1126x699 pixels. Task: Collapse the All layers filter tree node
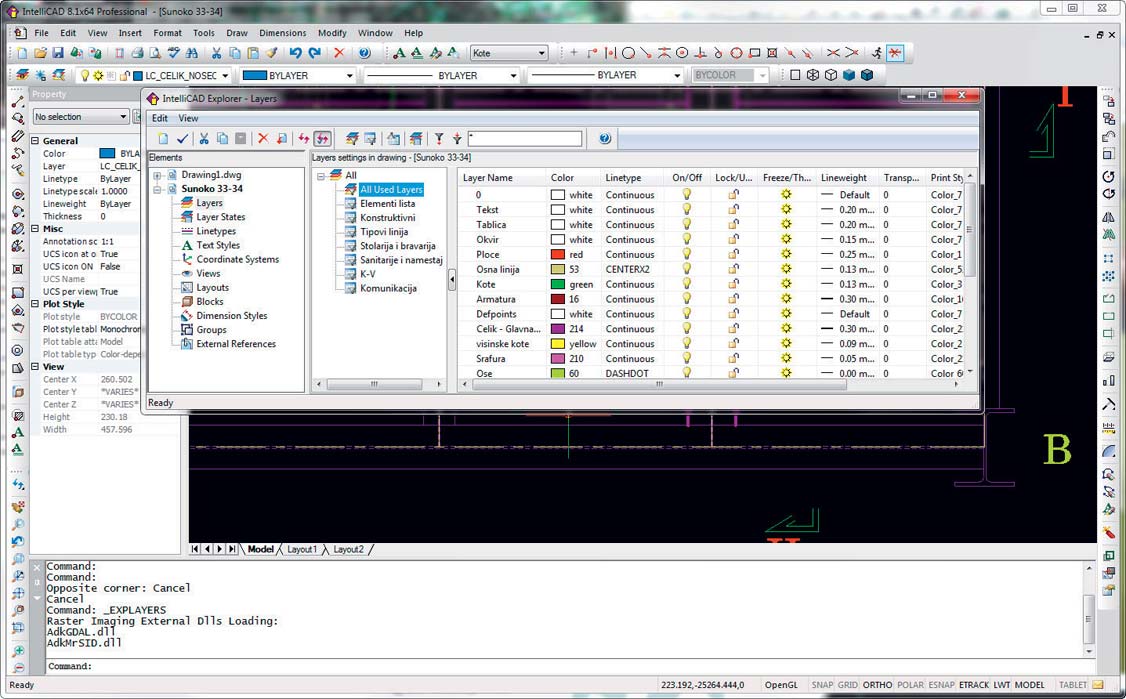[x=321, y=175]
